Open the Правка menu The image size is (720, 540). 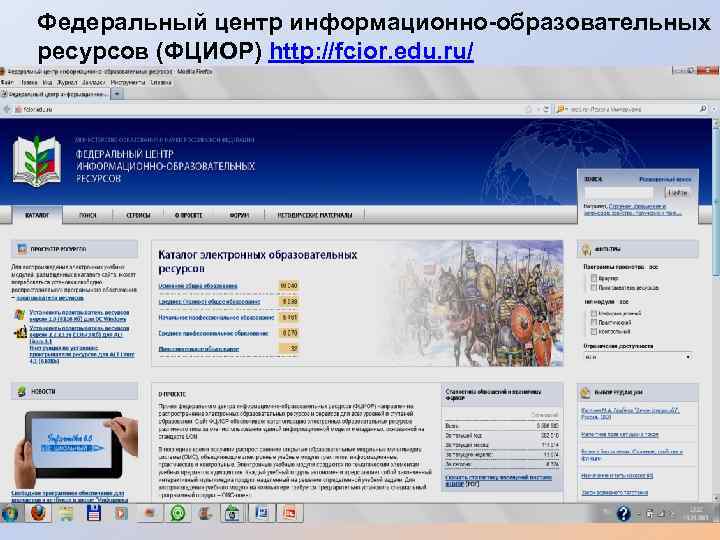(29, 83)
